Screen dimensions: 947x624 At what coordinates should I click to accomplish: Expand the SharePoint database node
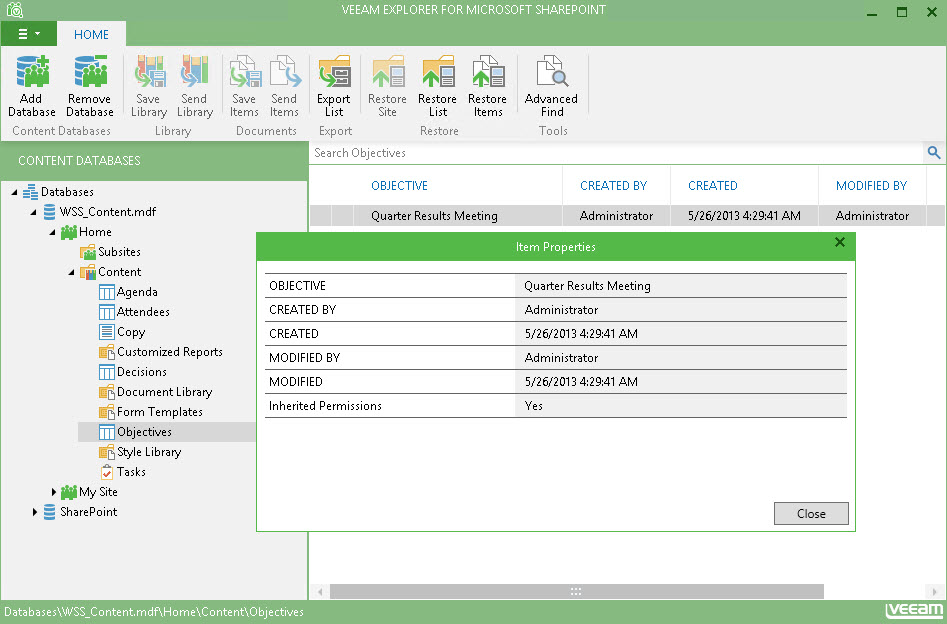34,512
